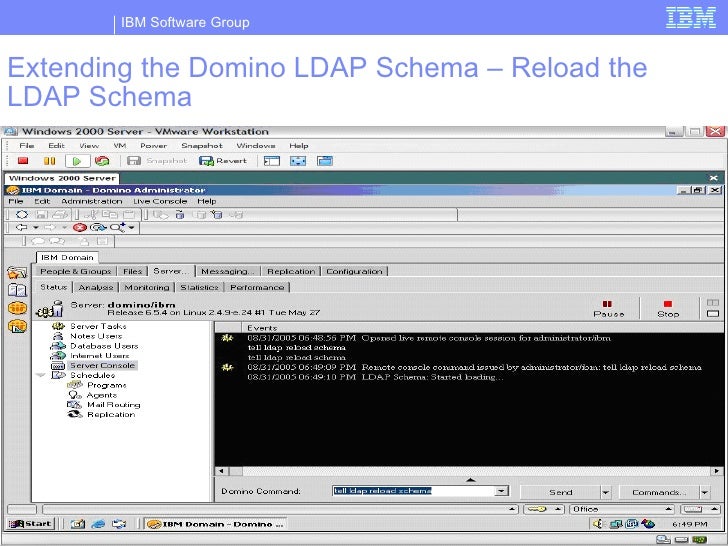Open the top bookmark bar folder icon
The height and width of the screenshot is (546, 728).
(16, 273)
